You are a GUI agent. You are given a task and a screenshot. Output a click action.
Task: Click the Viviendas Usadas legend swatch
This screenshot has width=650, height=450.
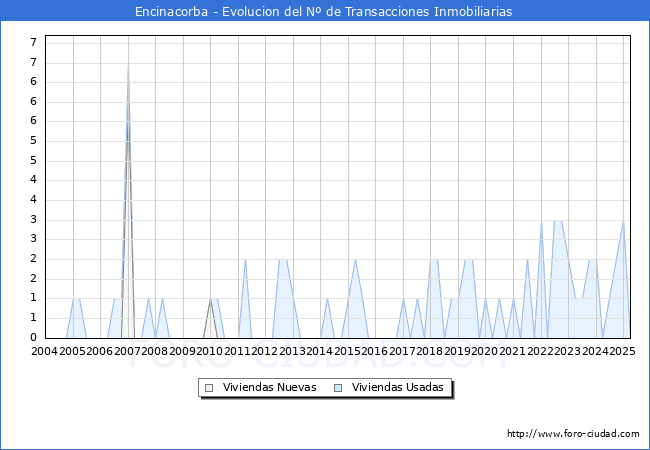click(x=338, y=388)
